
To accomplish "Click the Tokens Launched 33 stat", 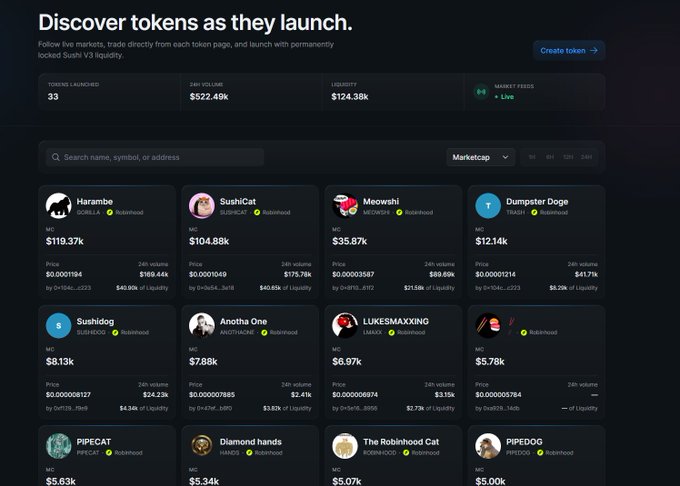I will 109,91.
